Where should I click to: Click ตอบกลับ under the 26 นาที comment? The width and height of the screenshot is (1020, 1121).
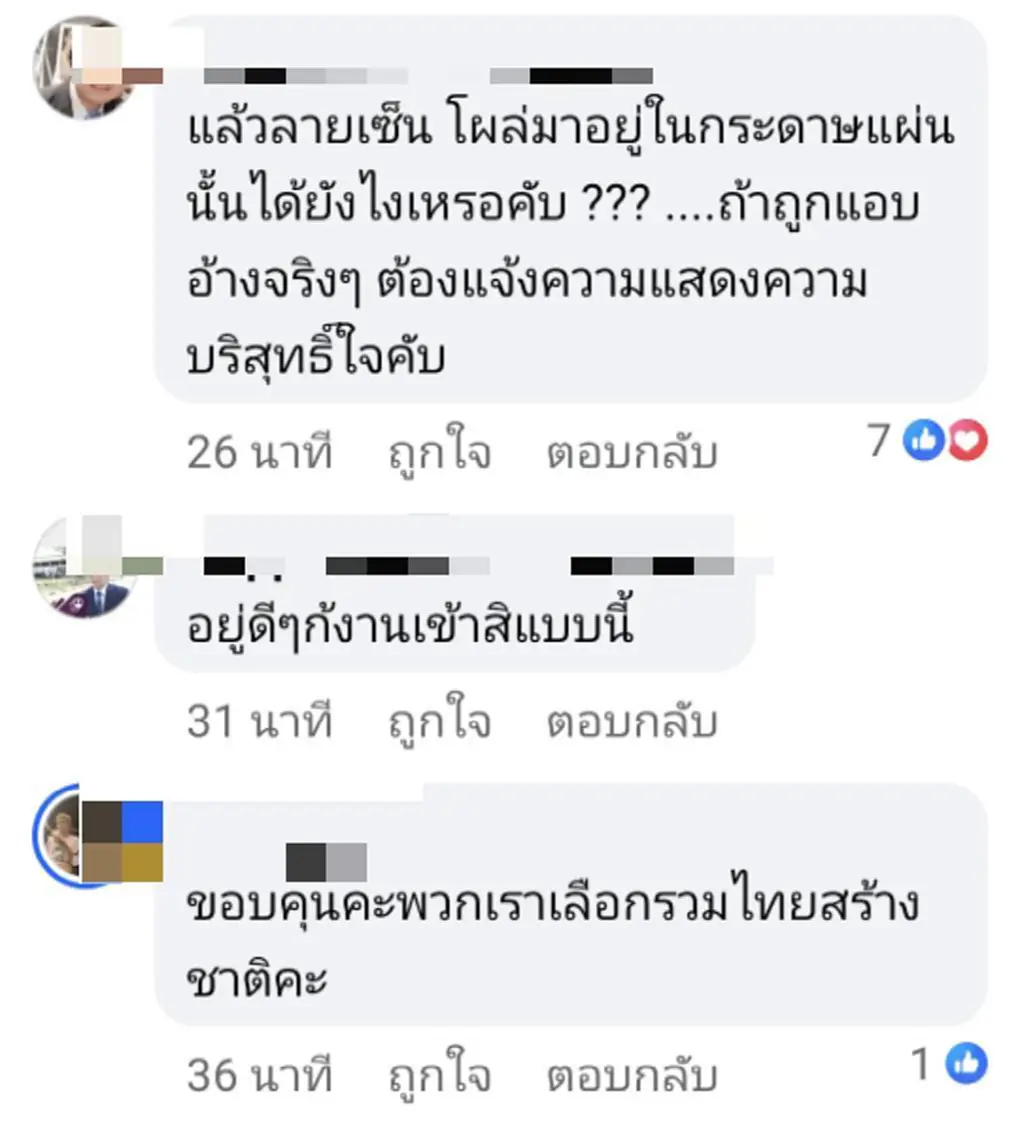point(632,453)
